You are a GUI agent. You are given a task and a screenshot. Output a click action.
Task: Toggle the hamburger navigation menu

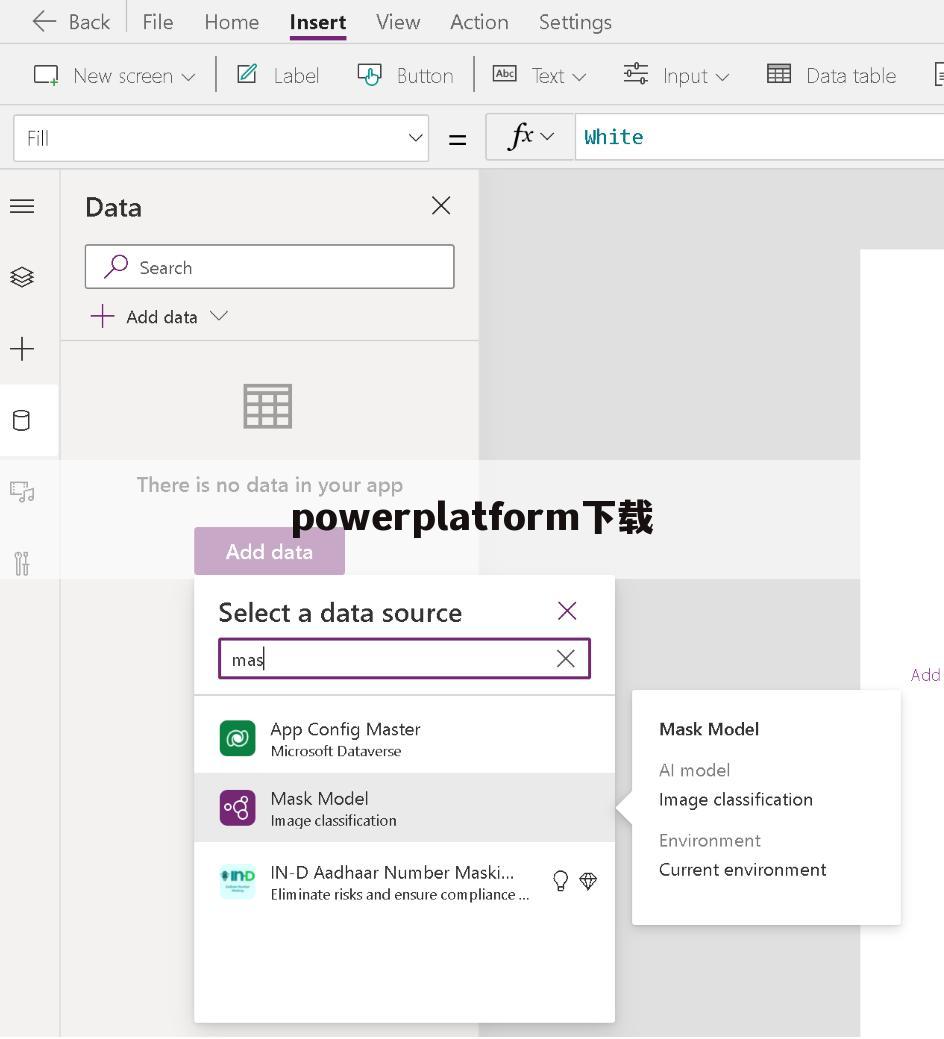[22, 206]
